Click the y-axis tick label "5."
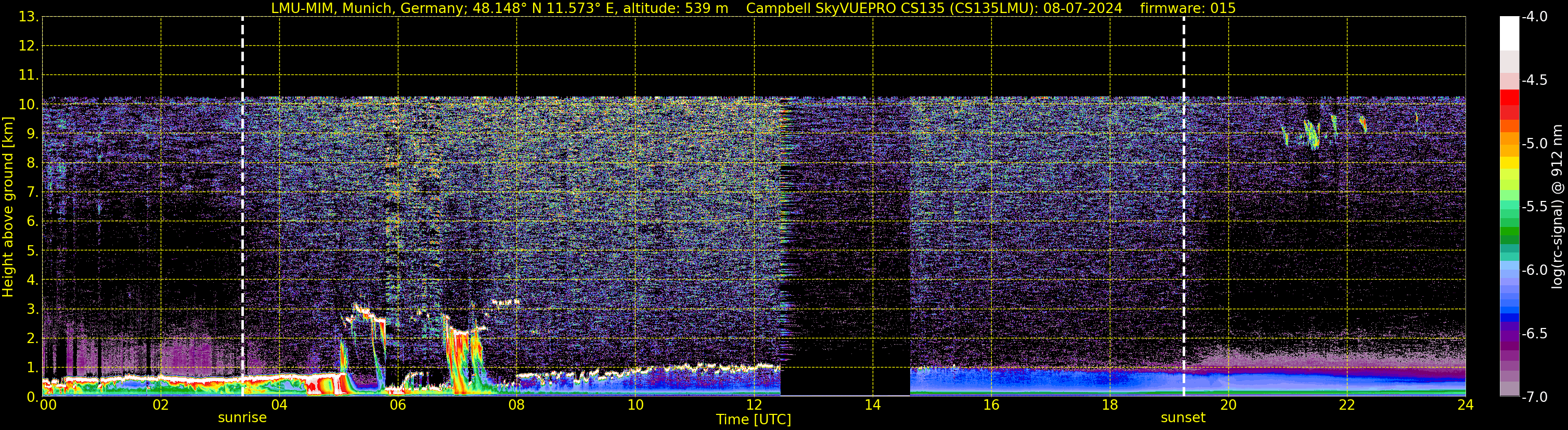This screenshot has height=430, width=1568. click(32, 250)
